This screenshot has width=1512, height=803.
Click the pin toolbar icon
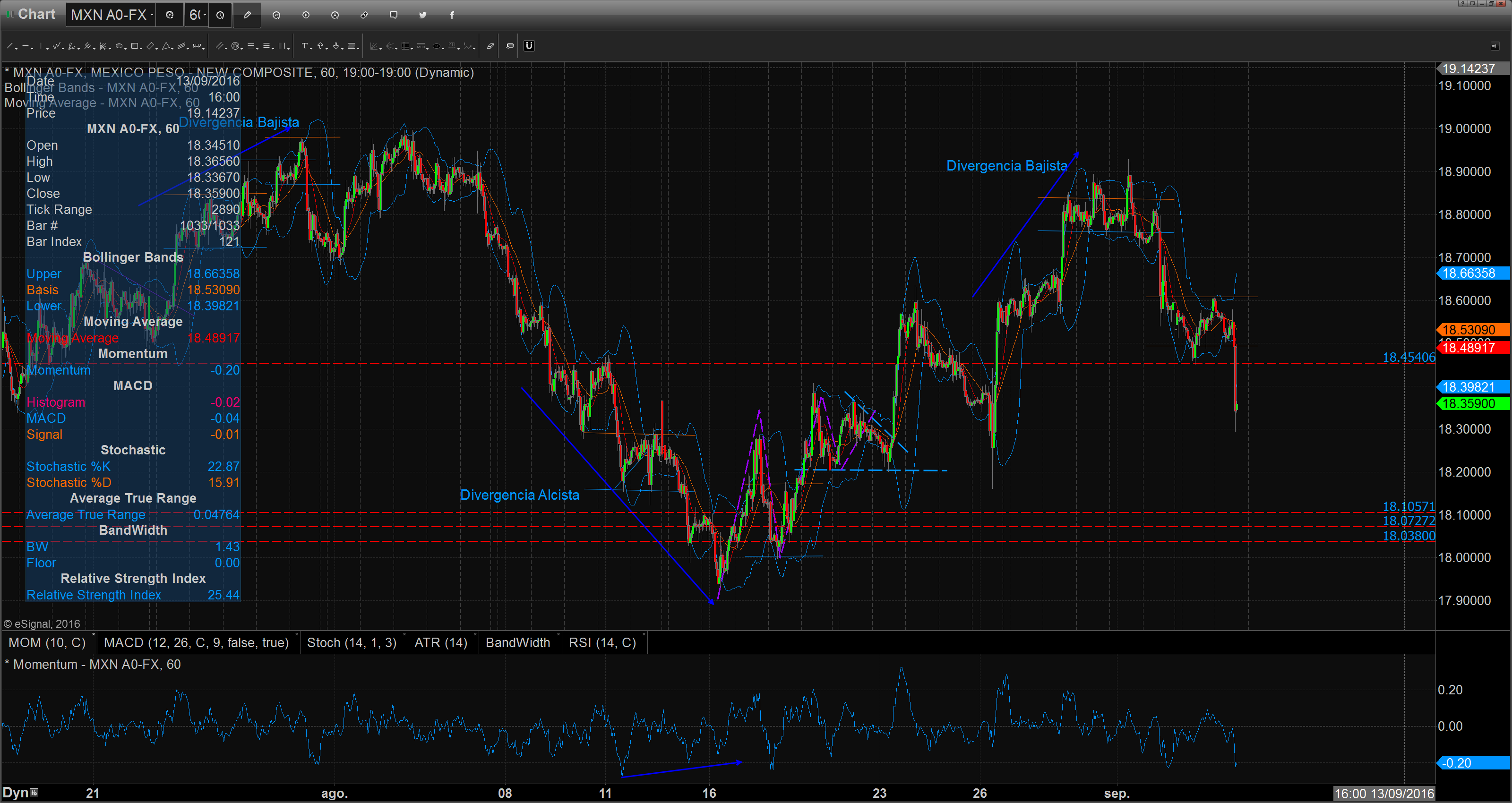click(x=1495, y=46)
